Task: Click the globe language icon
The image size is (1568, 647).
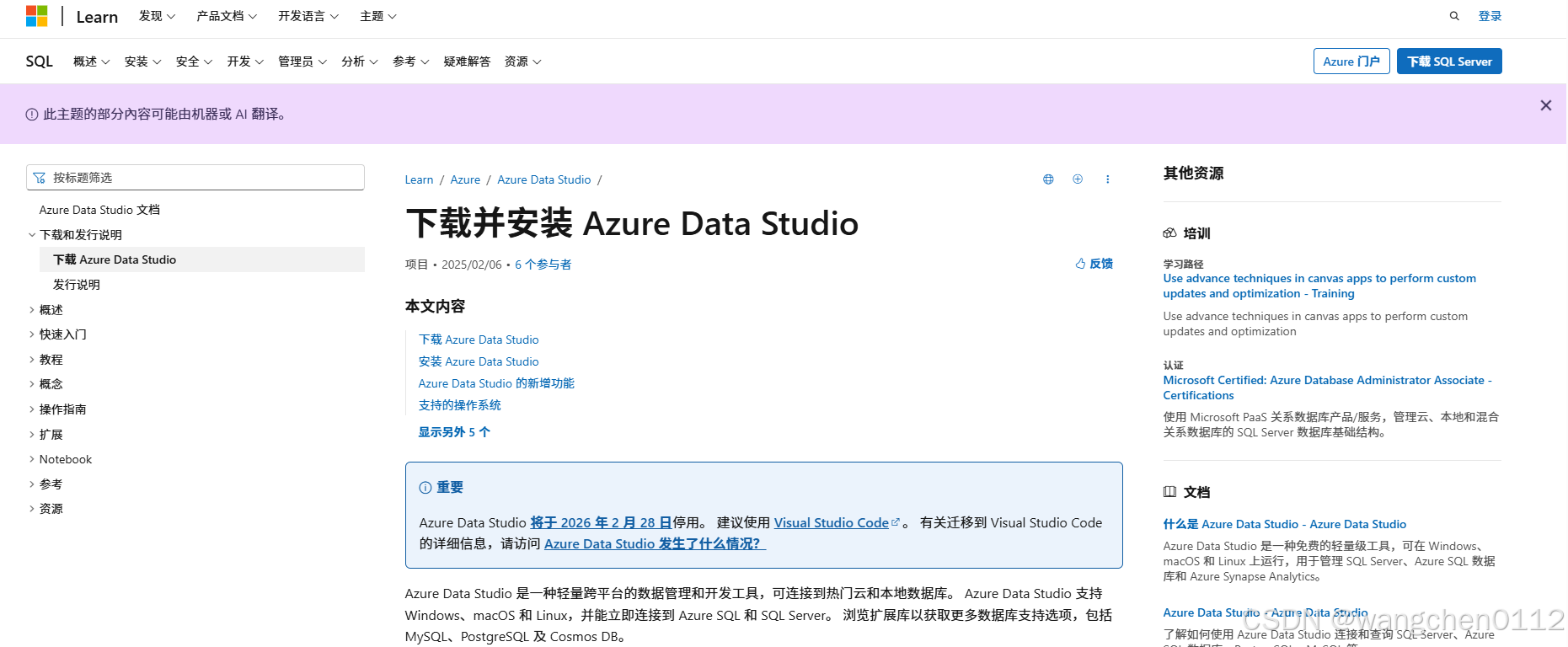Action: [x=1048, y=179]
